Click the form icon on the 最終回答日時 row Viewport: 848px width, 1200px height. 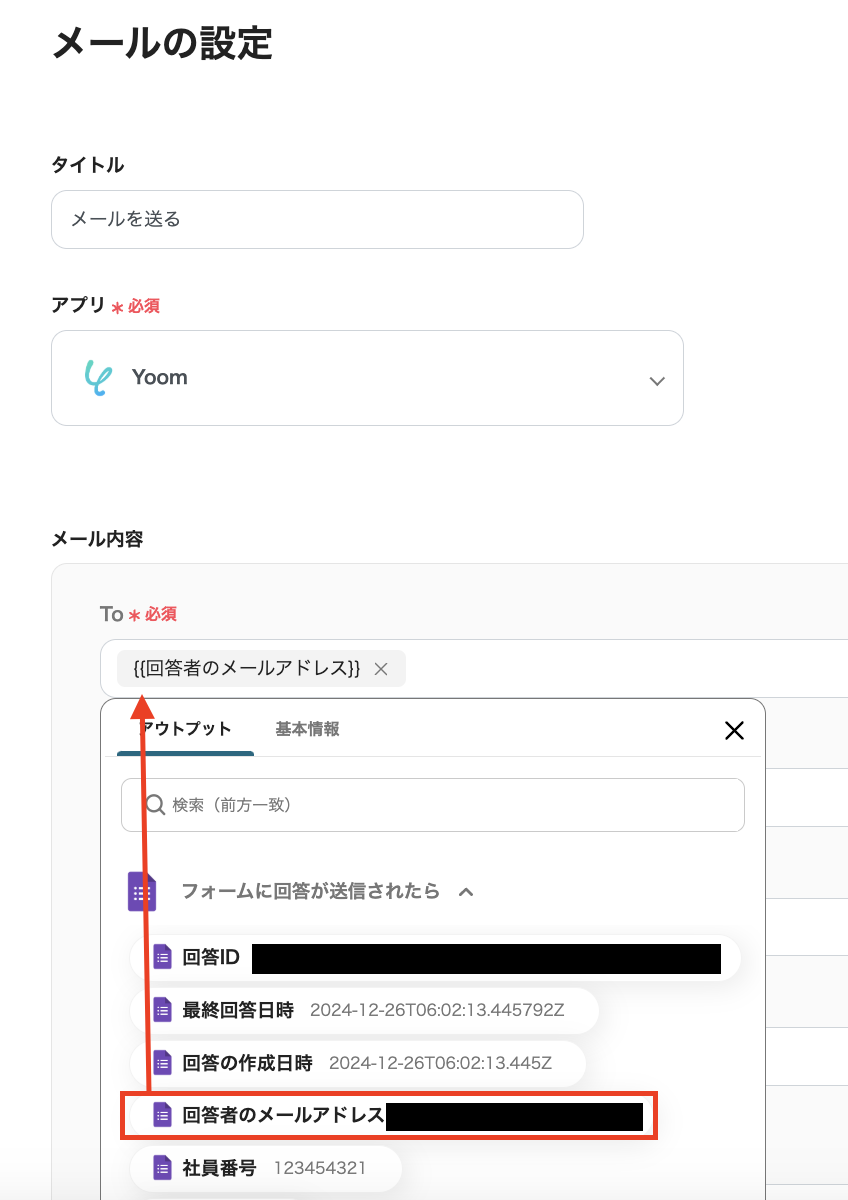pos(162,1010)
